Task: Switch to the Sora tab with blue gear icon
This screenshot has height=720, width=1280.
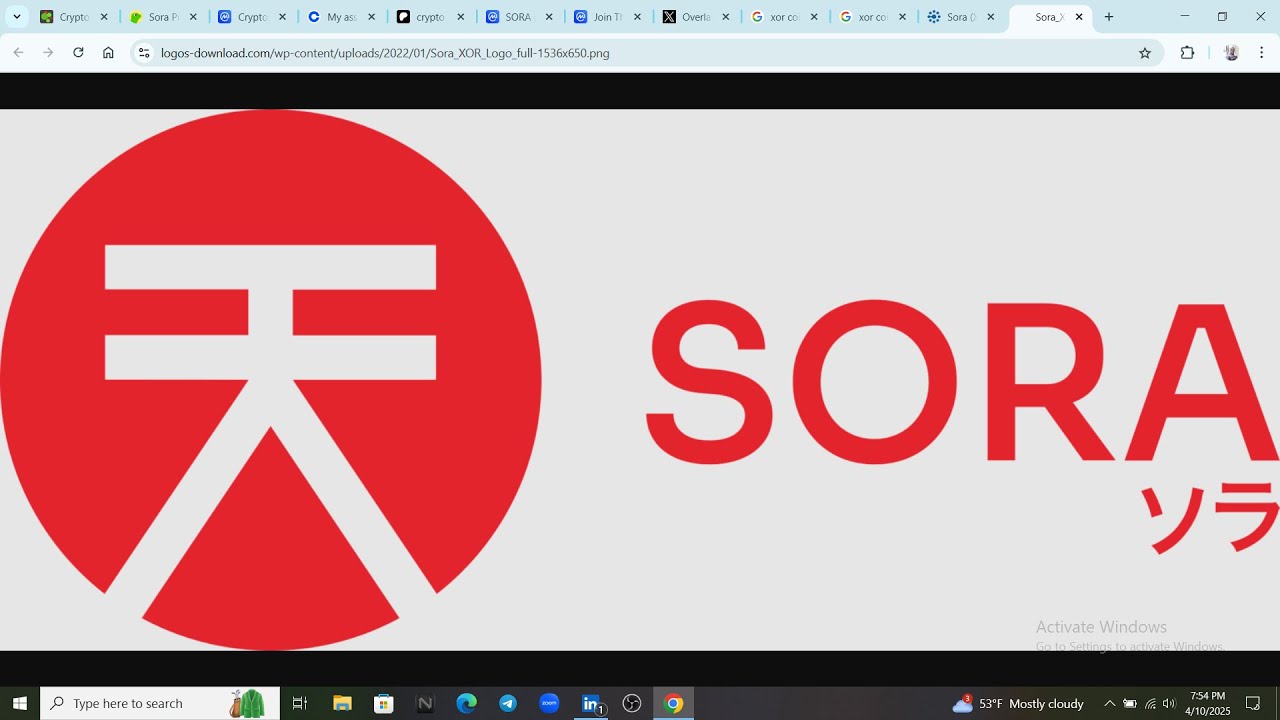Action: 961,17
